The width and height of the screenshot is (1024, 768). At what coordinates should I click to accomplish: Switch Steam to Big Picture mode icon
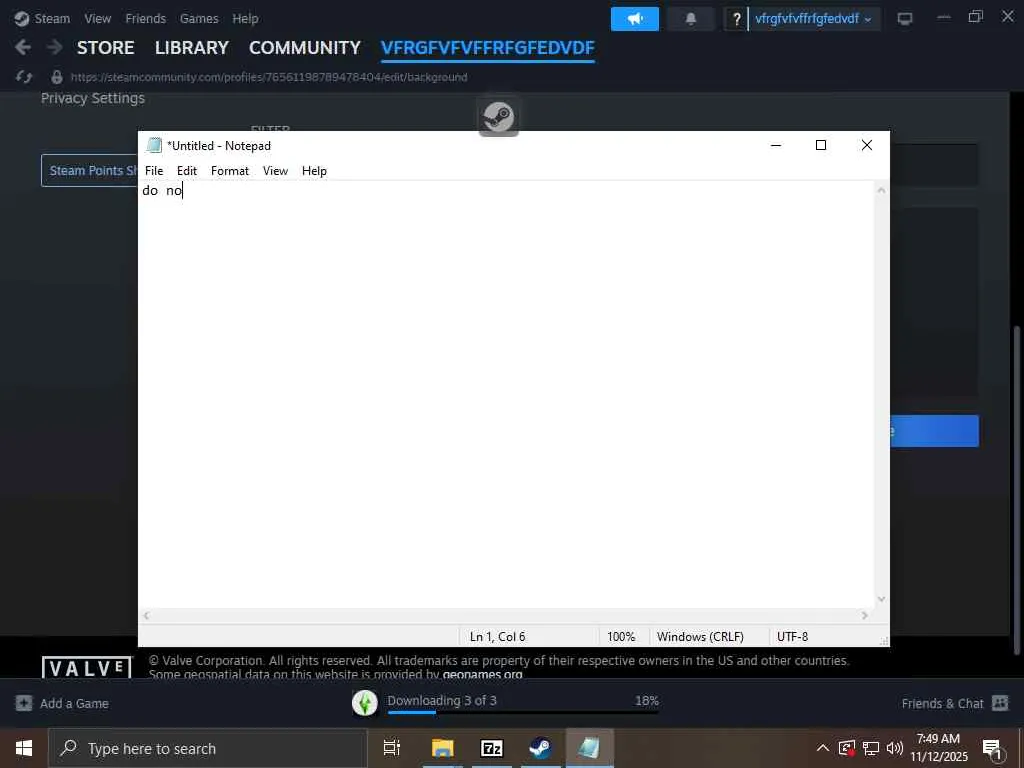click(904, 18)
